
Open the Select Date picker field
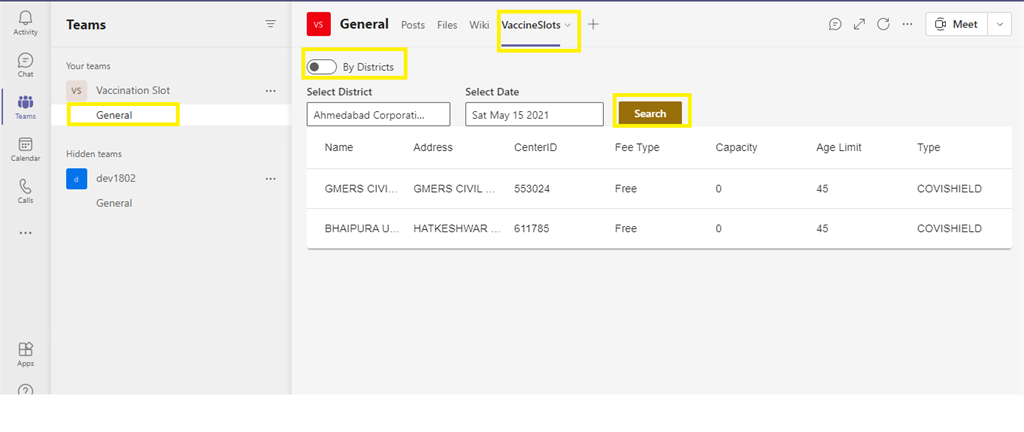coord(534,114)
